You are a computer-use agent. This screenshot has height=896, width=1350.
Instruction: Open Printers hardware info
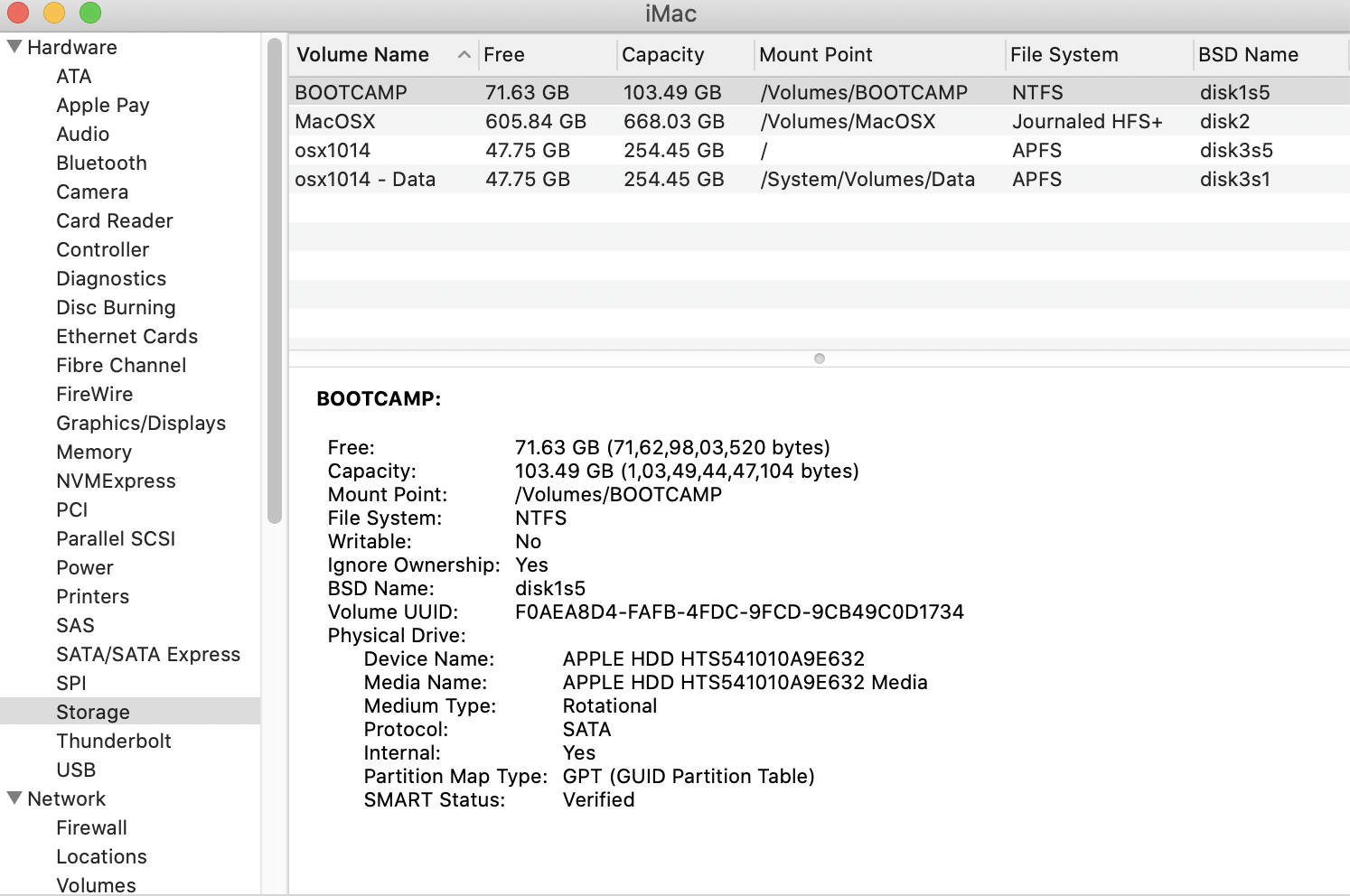tap(93, 596)
